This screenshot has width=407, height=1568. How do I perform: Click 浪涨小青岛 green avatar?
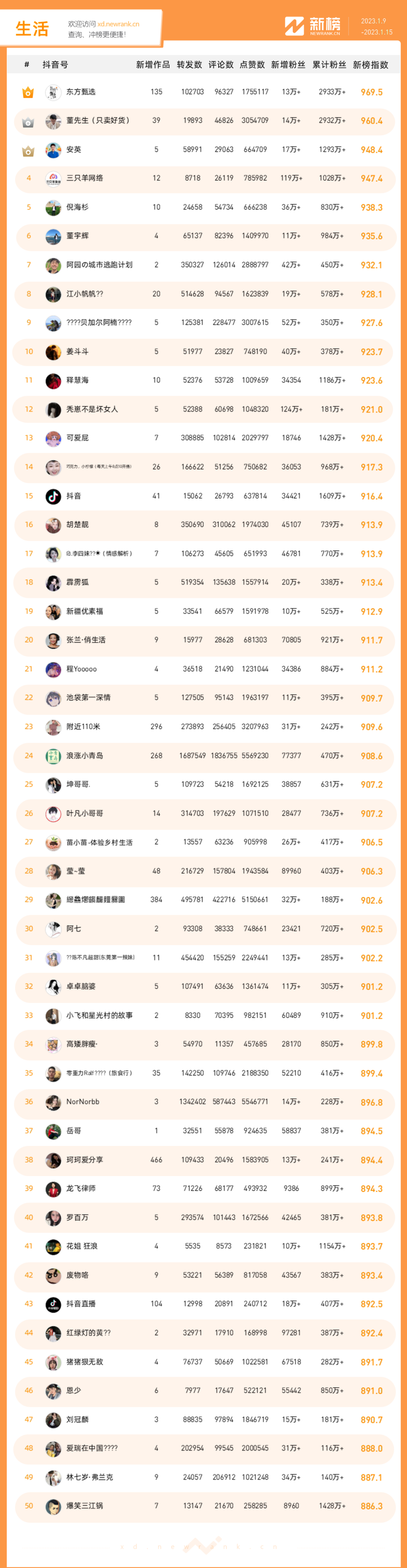(53, 756)
